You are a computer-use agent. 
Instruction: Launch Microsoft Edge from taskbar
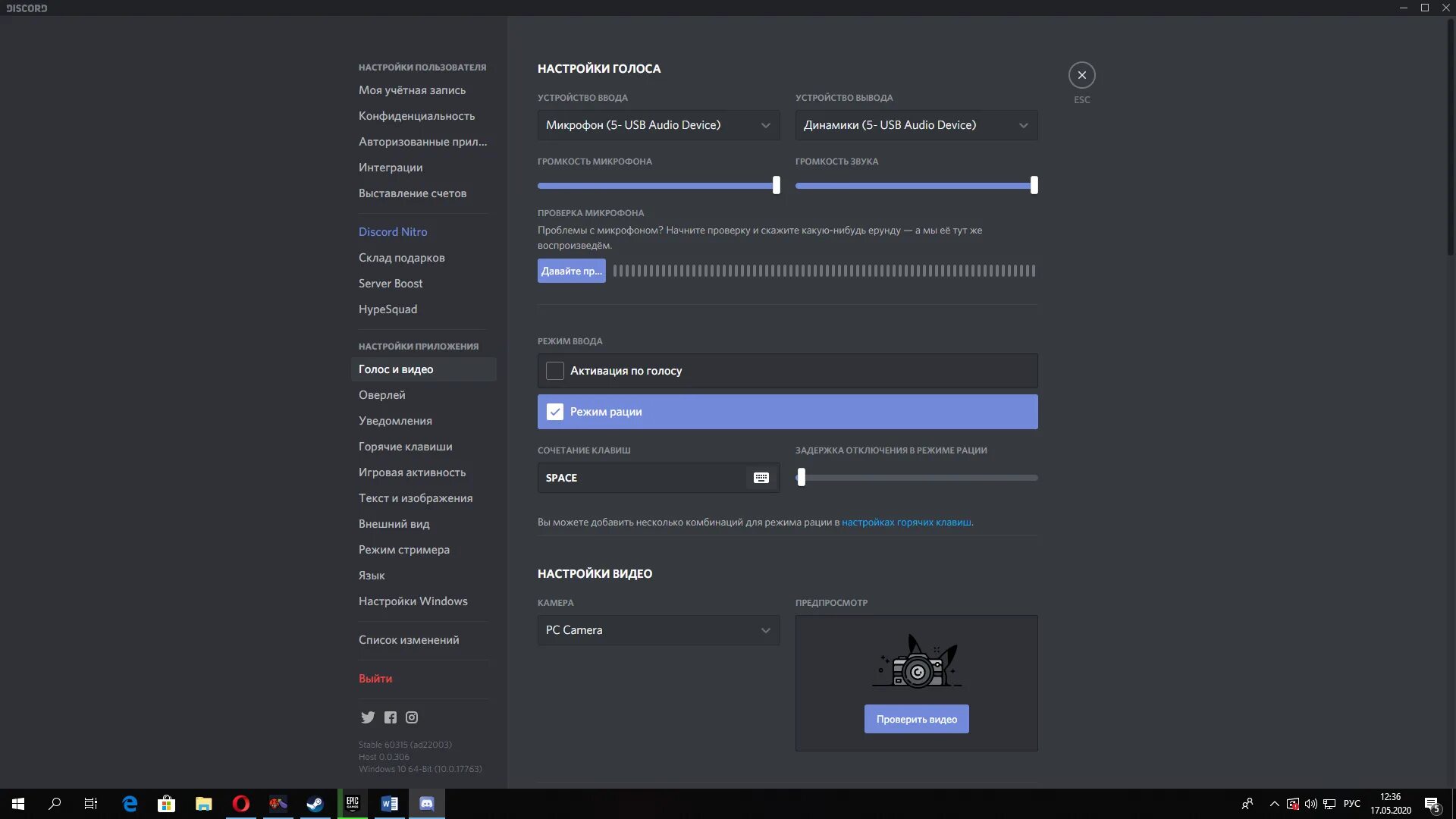click(x=130, y=804)
